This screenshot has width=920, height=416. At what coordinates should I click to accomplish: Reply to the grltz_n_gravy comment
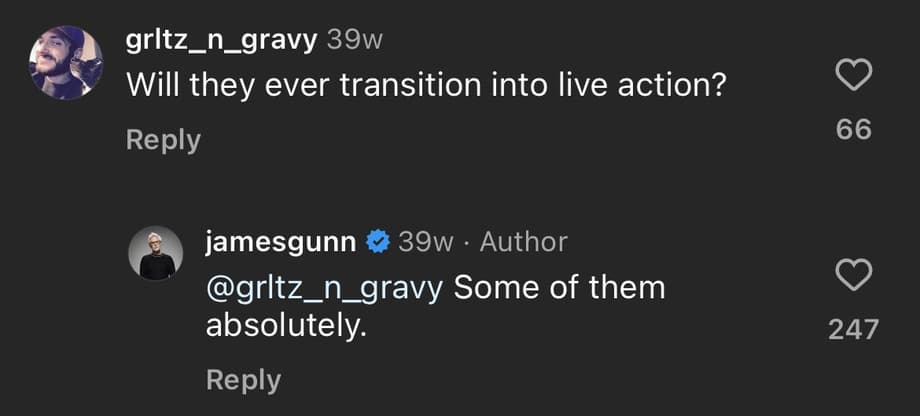pos(163,141)
